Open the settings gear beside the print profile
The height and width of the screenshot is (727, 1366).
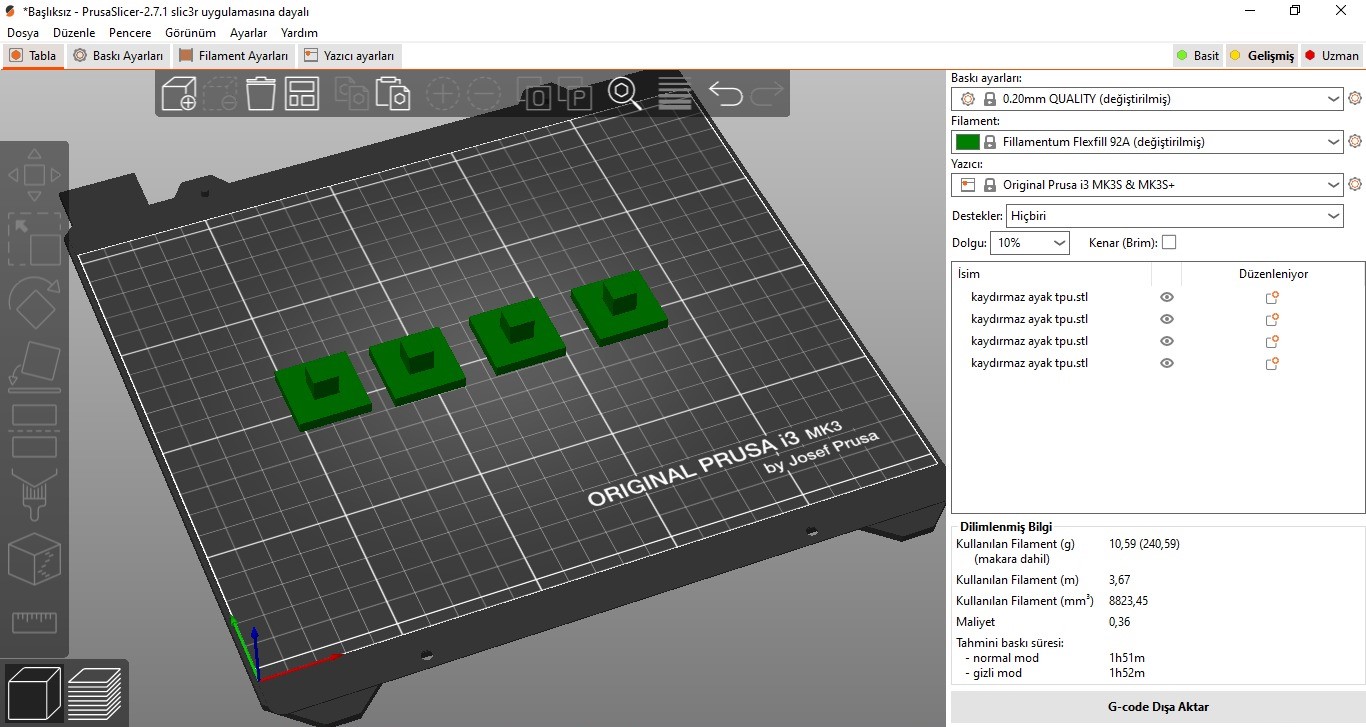click(x=1355, y=99)
